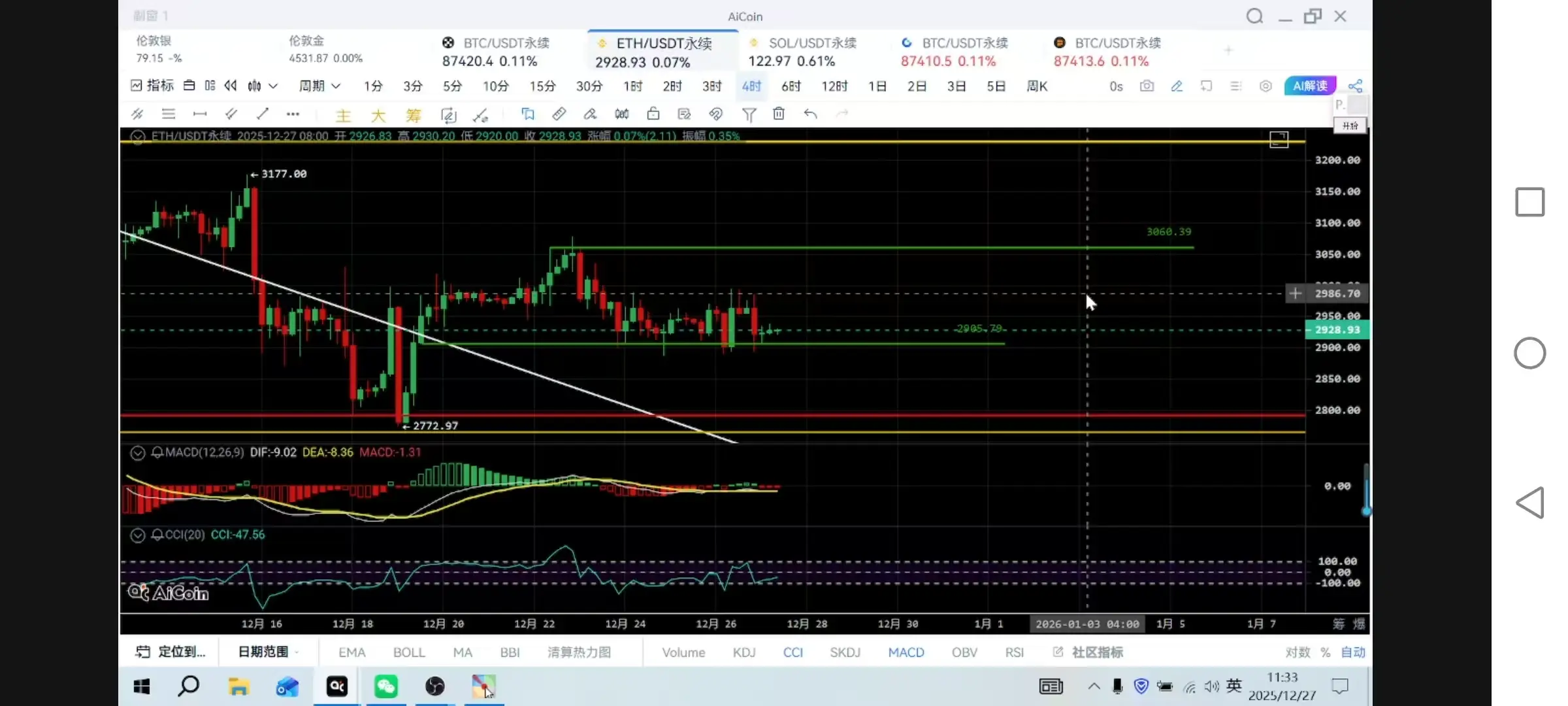
Task: Select the trend line drawing tool
Action: pos(263,114)
